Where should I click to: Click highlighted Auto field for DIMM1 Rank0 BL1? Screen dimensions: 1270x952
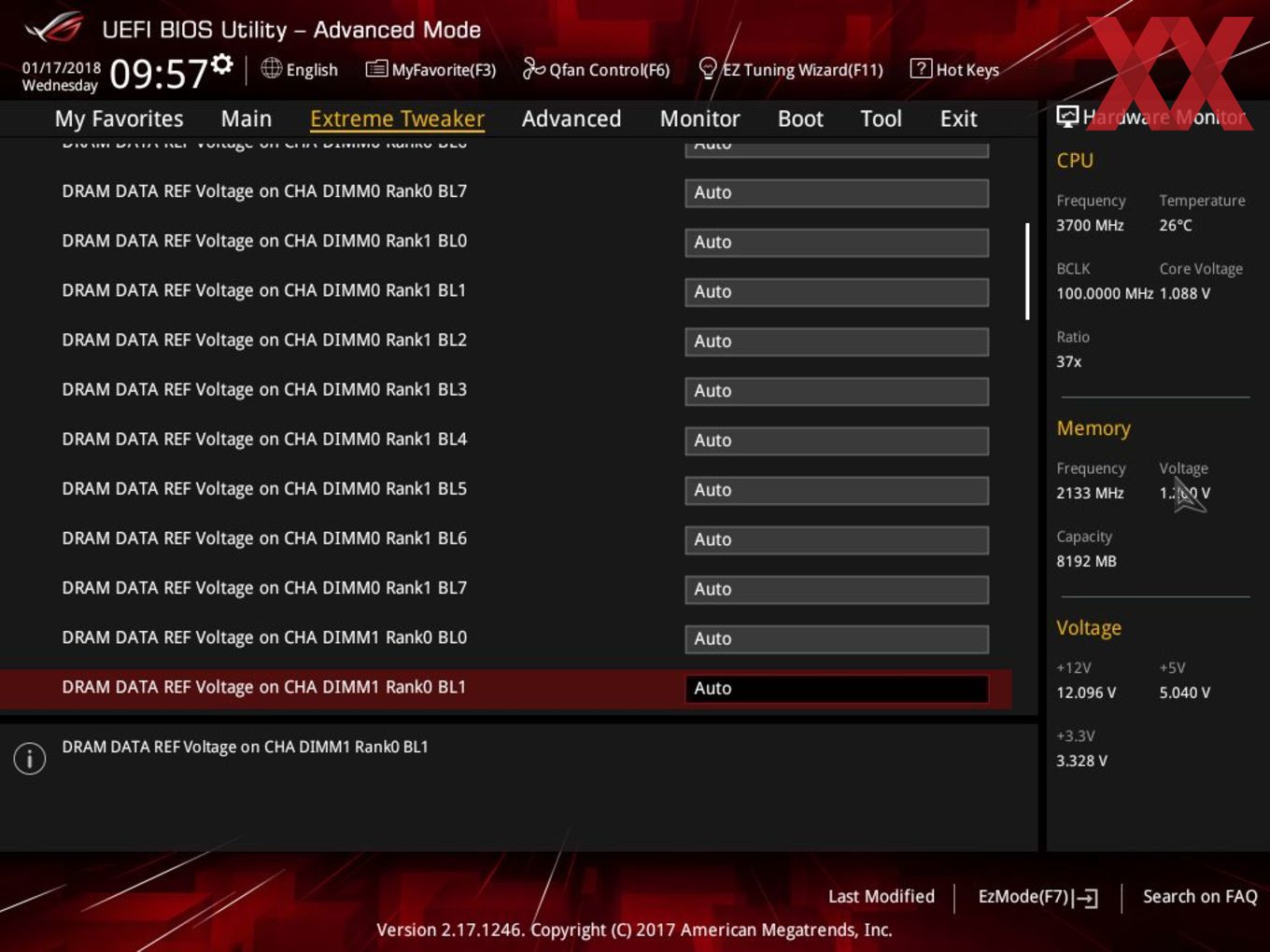pyautogui.click(x=837, y=688)
